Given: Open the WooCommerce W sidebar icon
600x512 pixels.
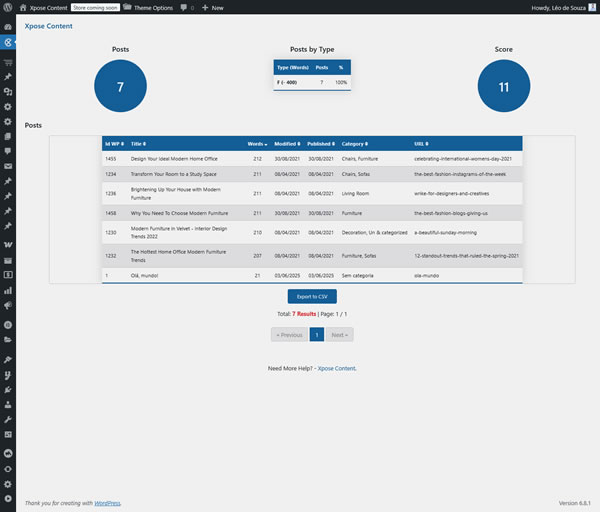Looking at the screenshot, I should pyautogui.click(x=8, y=245).
